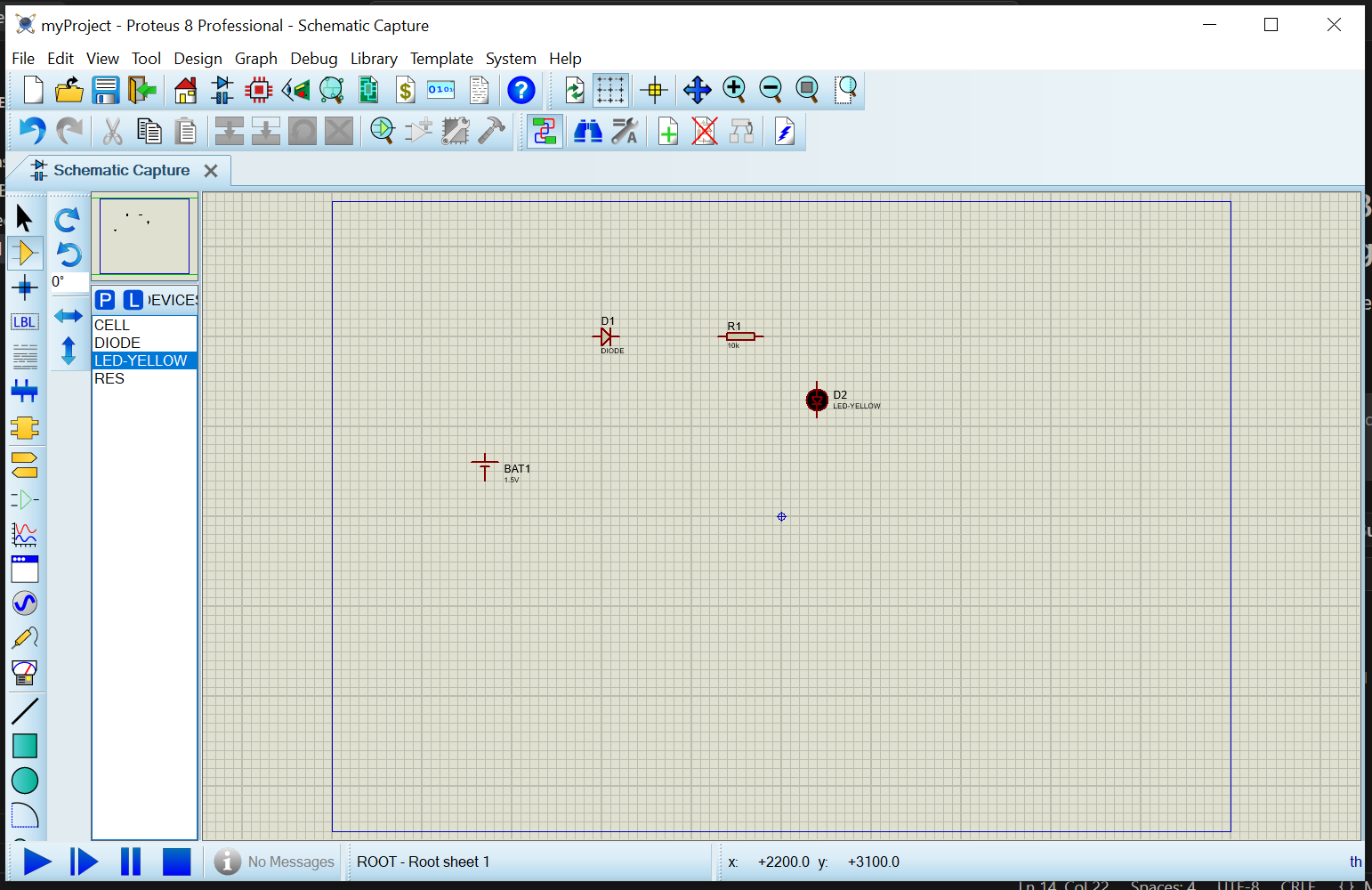Screen dimensions: 1372x890
Task: Toggle the wire autorouter button
Action: click(545, 132)
